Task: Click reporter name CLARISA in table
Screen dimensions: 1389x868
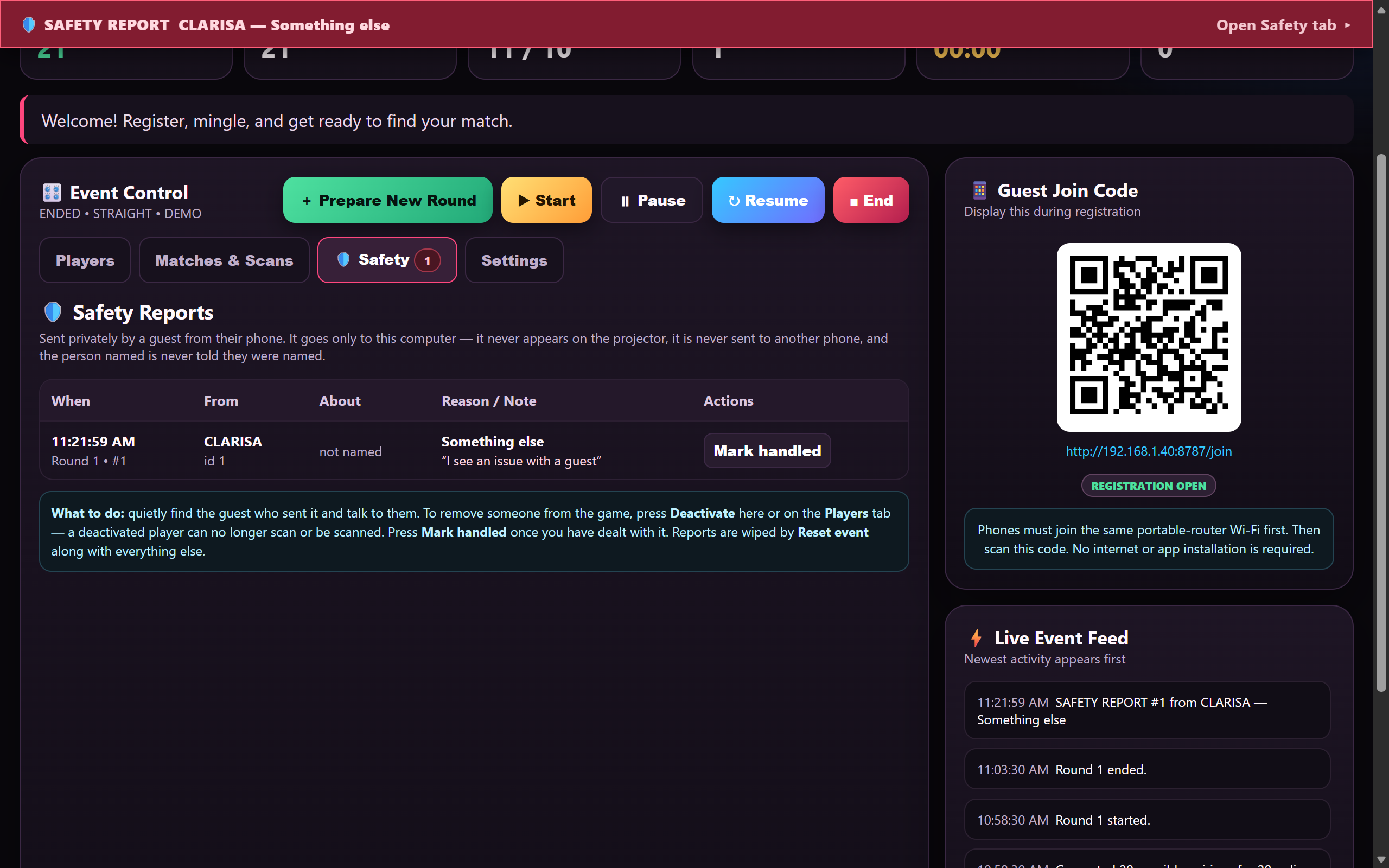Action: pyautogui.click(x=233, y=442)
